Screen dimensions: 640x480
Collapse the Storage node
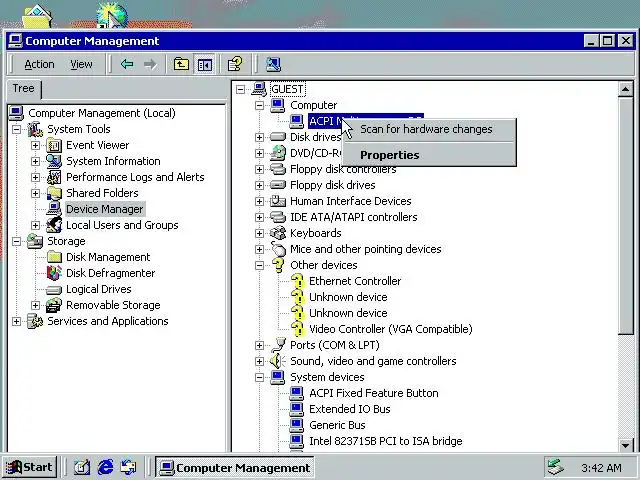pos(16,241)
